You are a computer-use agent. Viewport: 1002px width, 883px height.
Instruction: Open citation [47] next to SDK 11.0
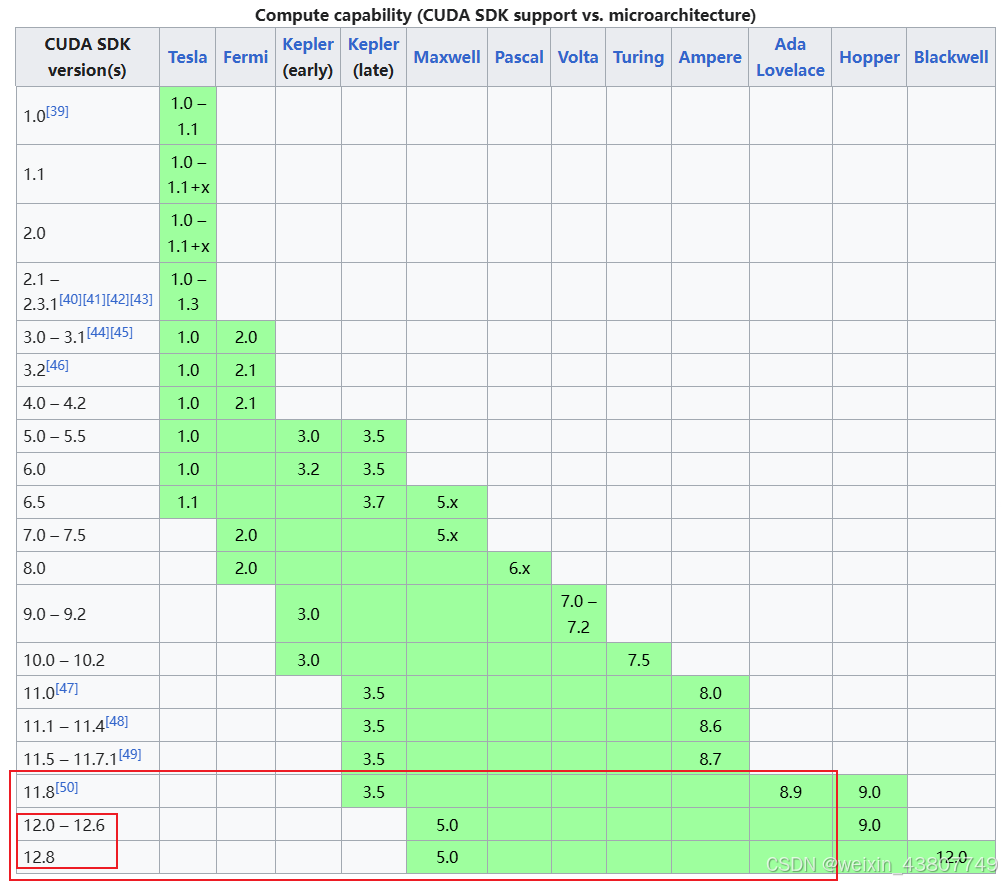click(x=67, y=688)
